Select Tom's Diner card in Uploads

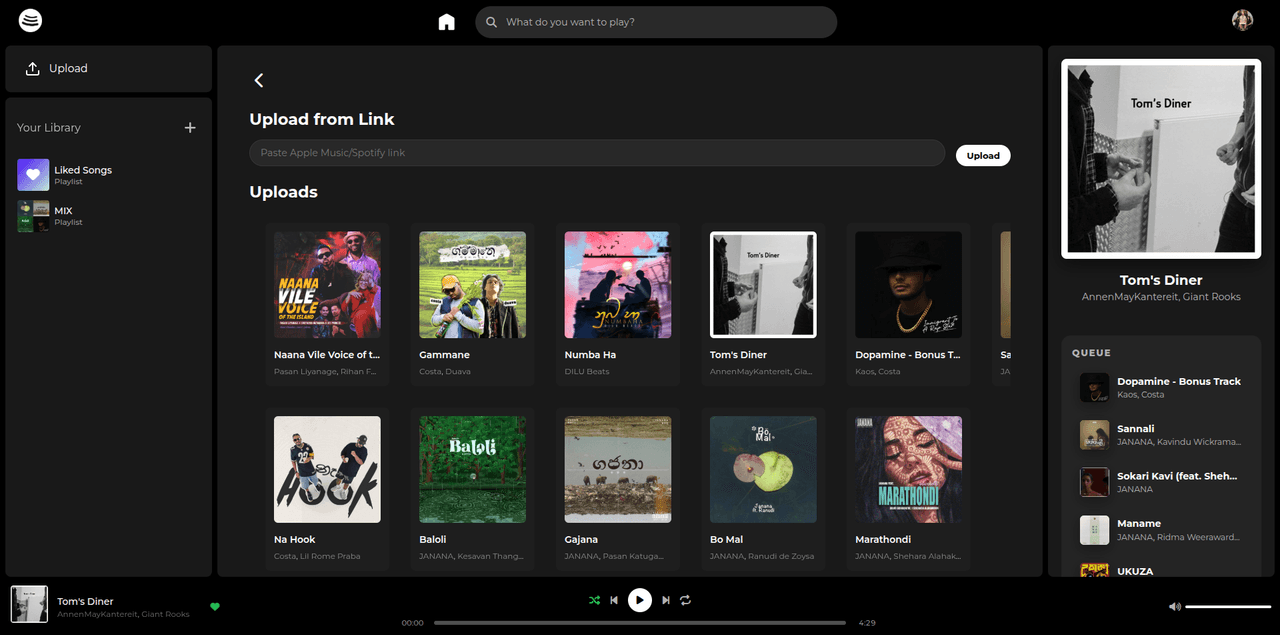point(763,304)
